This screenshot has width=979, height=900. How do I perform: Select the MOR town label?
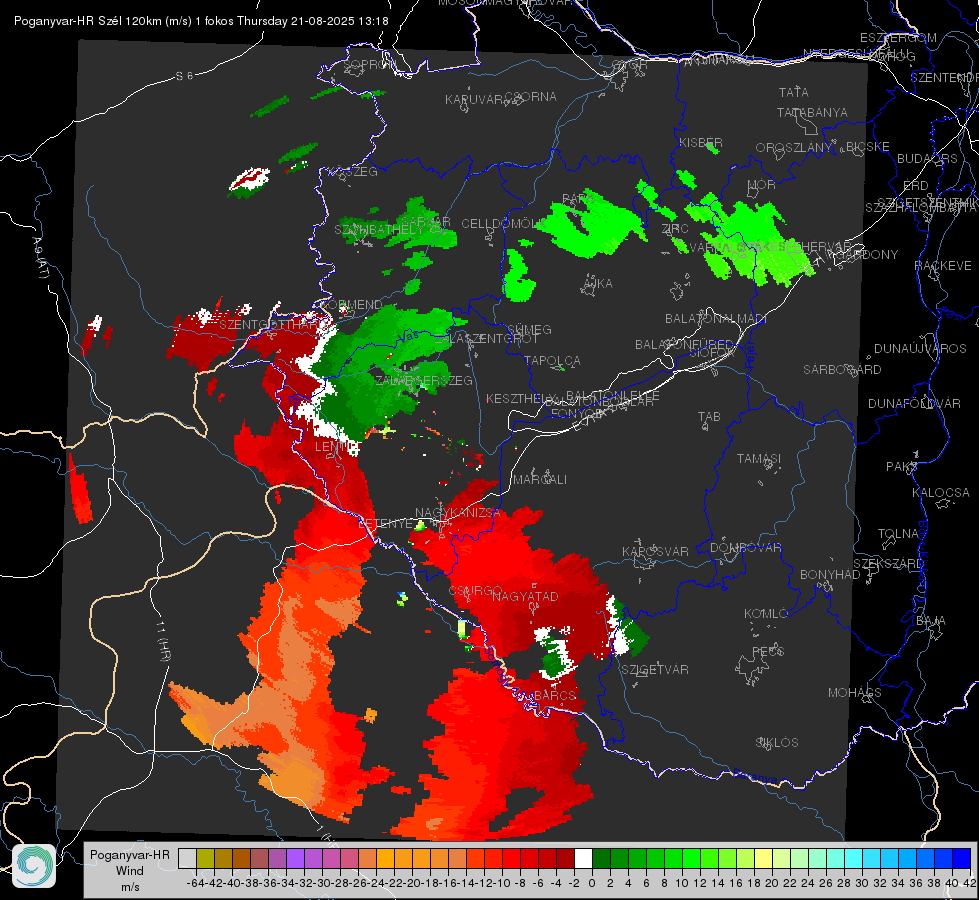(761, 185)
